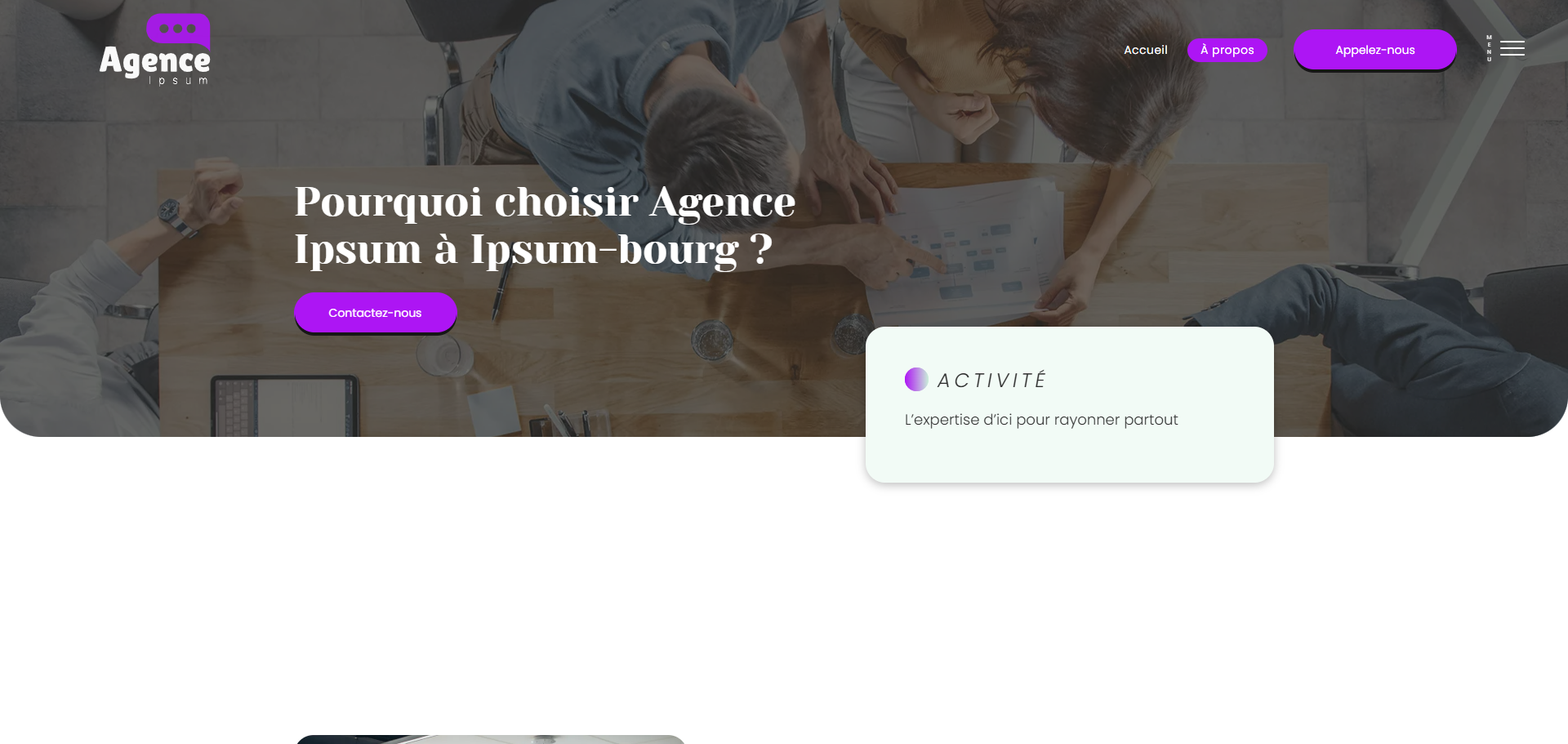The height and width of the screenshot is (744, 1568).
Task: Go to the Accueil page
Action: click(1145, 50)
